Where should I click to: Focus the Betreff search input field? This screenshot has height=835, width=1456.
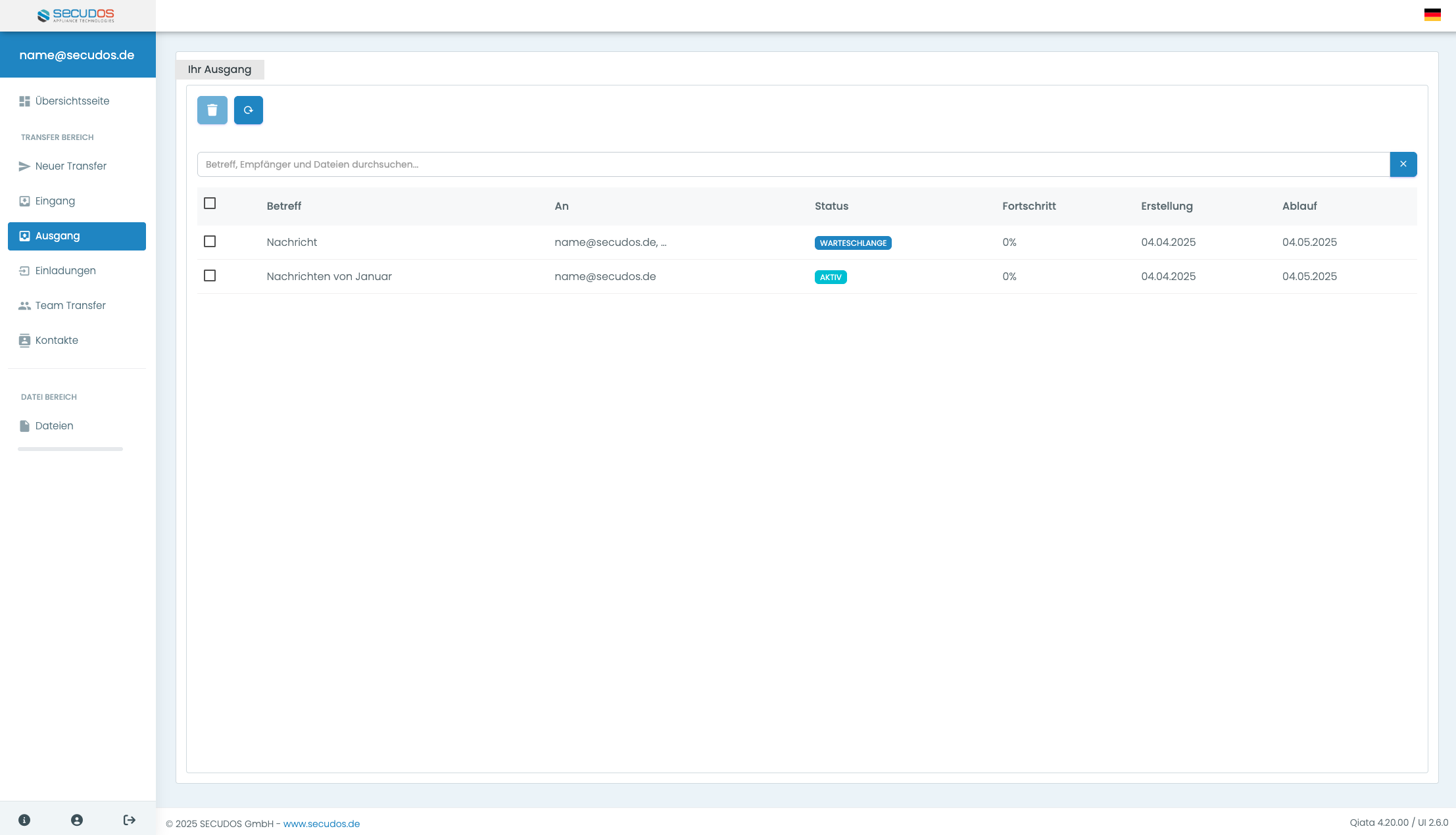point(792,164)
